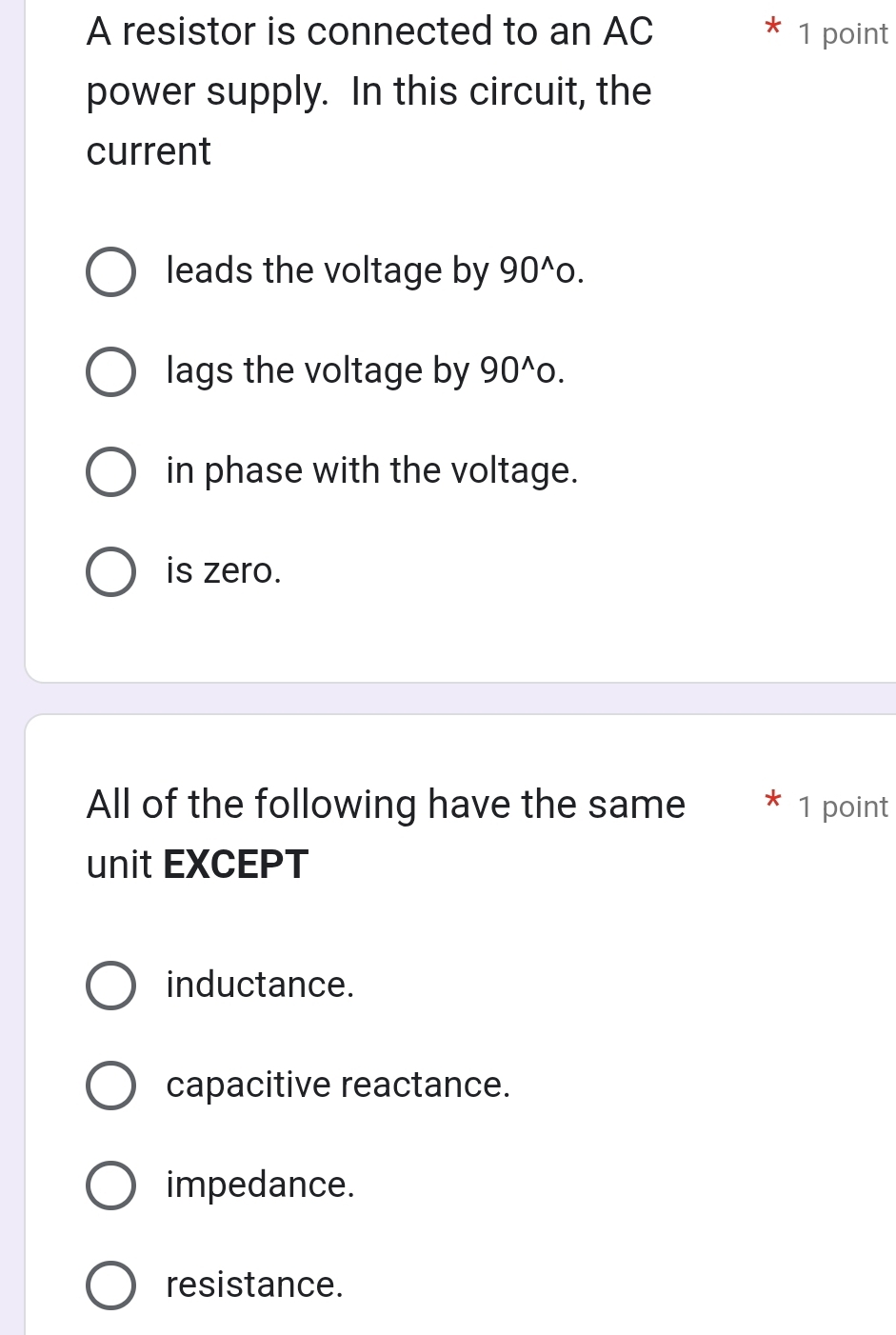This screenshot has height=1335, width=896.
Task: Click the 'All of the following' question title
Action: [x=386, y=805]
